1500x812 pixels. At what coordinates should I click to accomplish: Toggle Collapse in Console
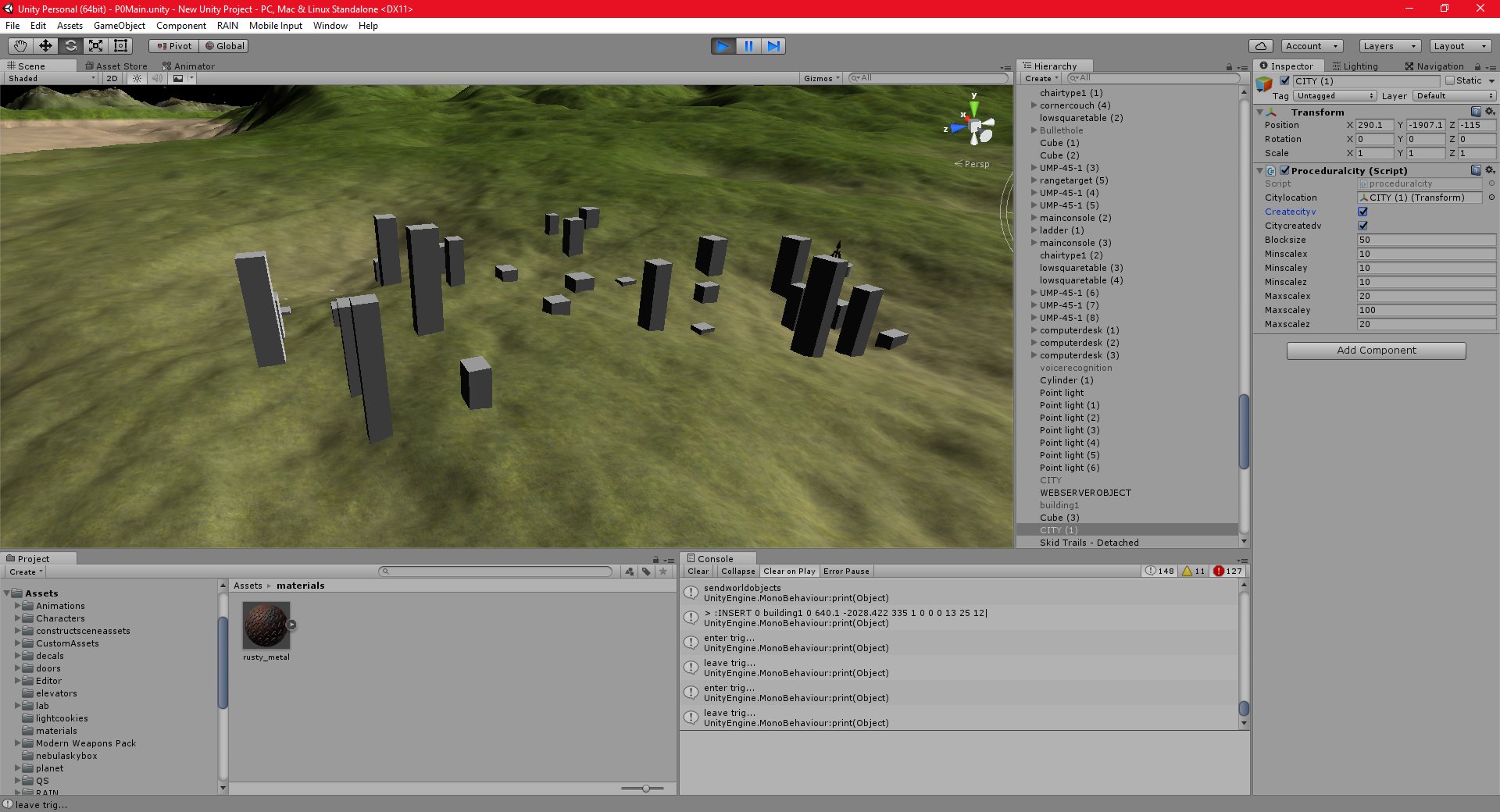[737, 572]
